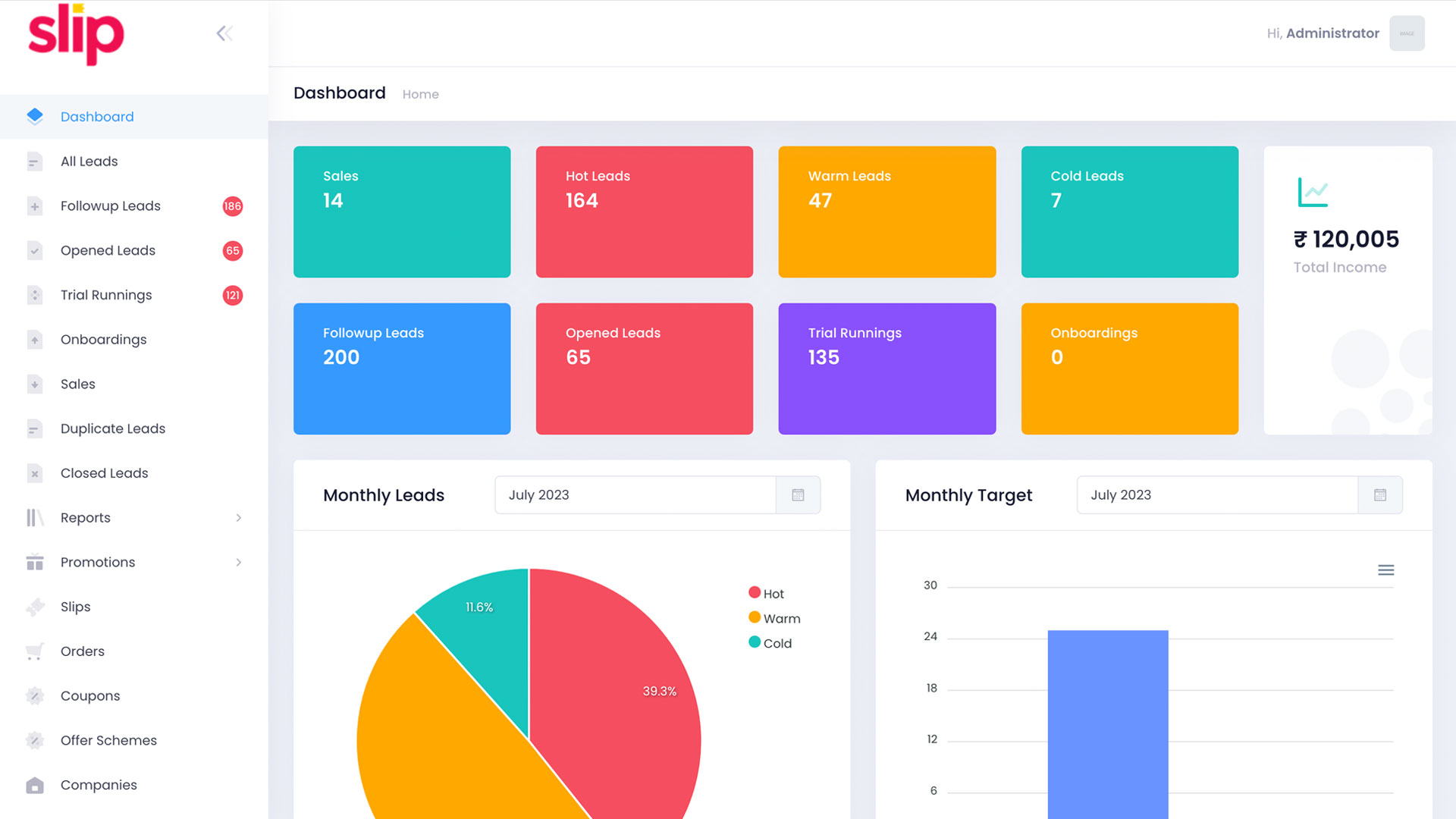Open Orders in the sidebar
Image resolution: width=1456 pixels, height=819 pixels.
(134, 651)
